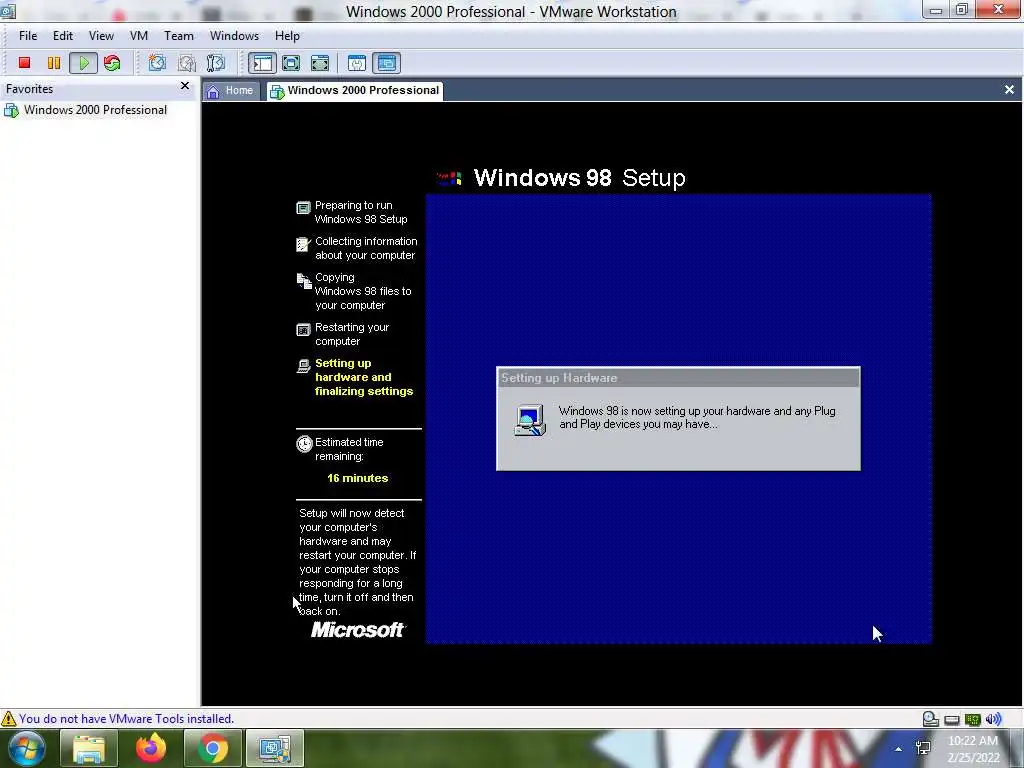The height and width of the screenshot is (768, 1024).
Task: Reset the virtual machine using the reset icon
Action: pos(112,63)
